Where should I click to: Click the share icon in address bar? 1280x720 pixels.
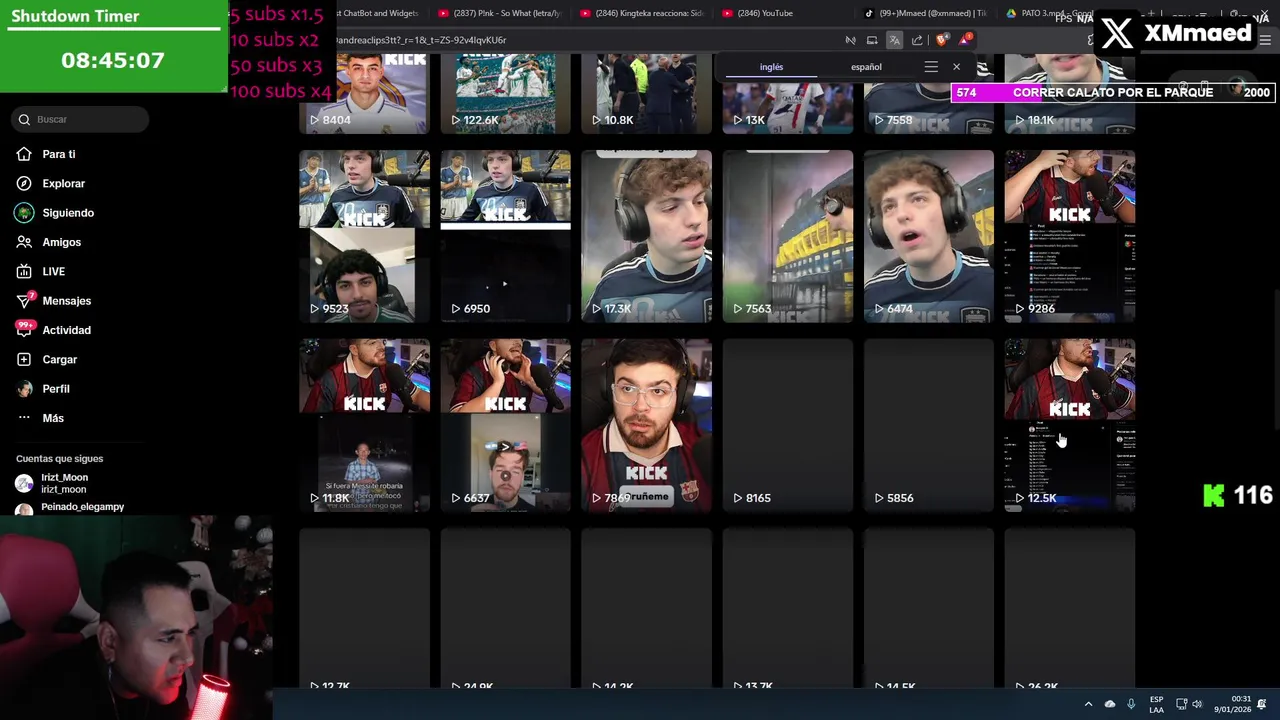point(917,40)
